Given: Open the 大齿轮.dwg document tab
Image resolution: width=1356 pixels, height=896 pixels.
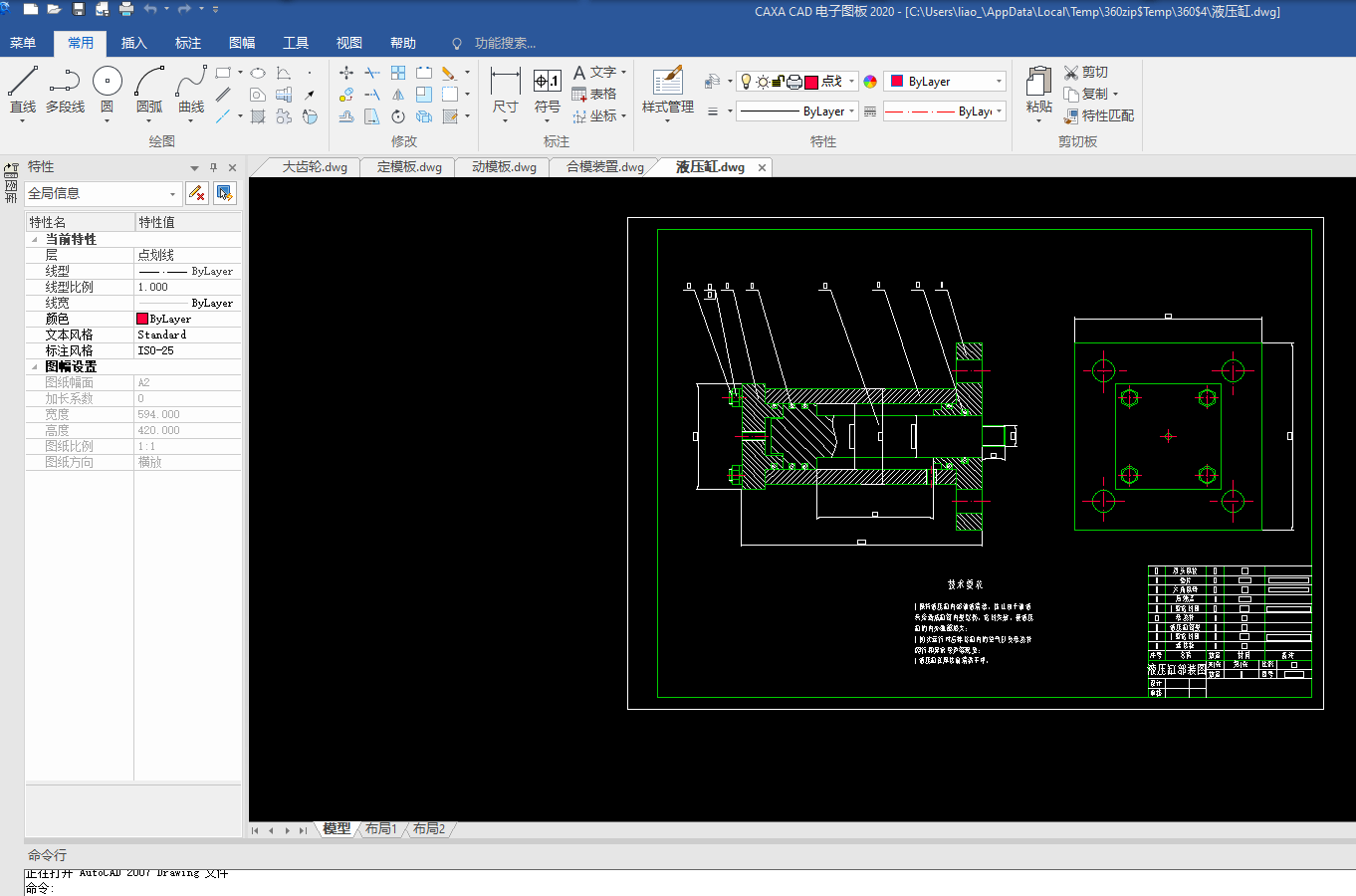Looking at the screenshot, I should pyautogui.click(x=315, y=167).
